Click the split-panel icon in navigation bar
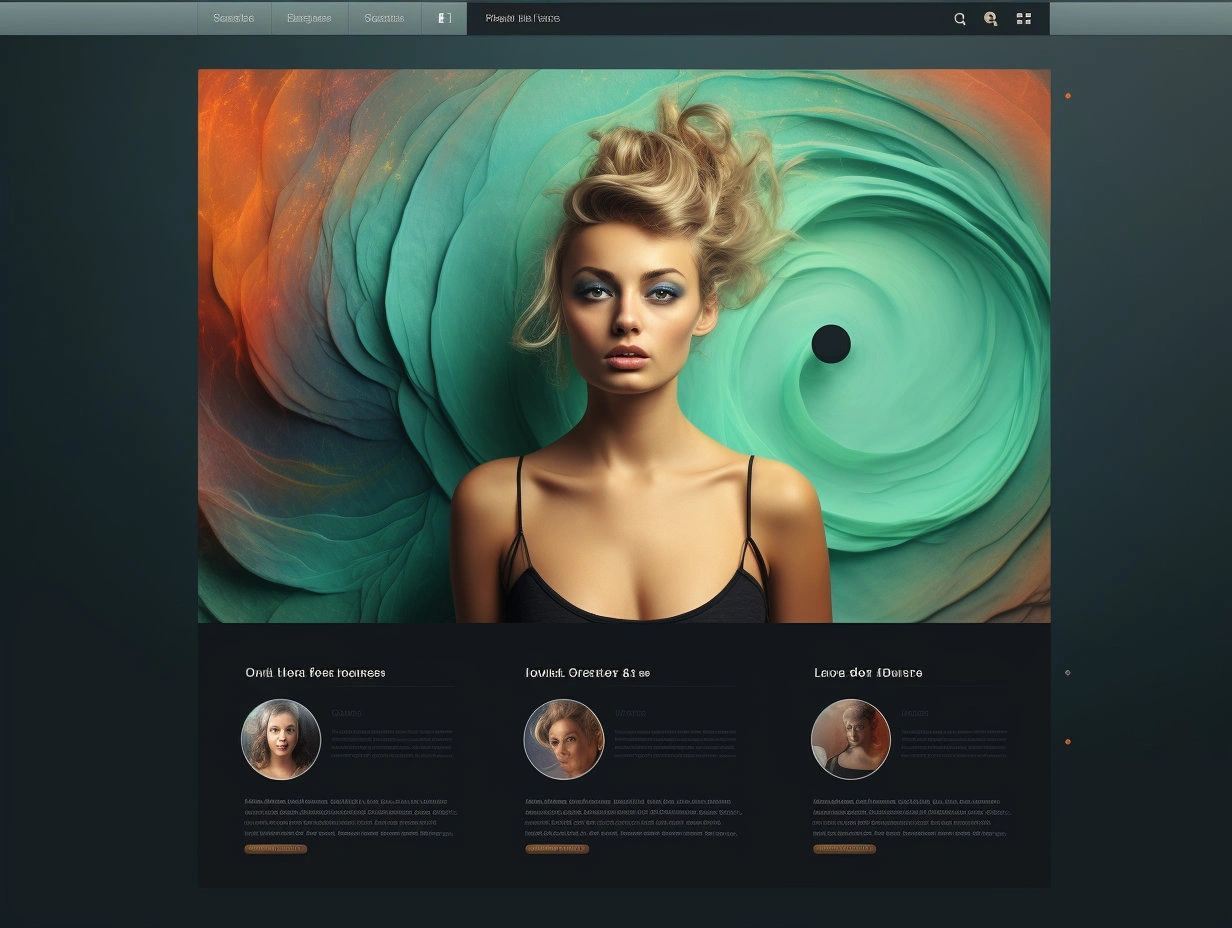1232x928 pixels. click(445, 18)
